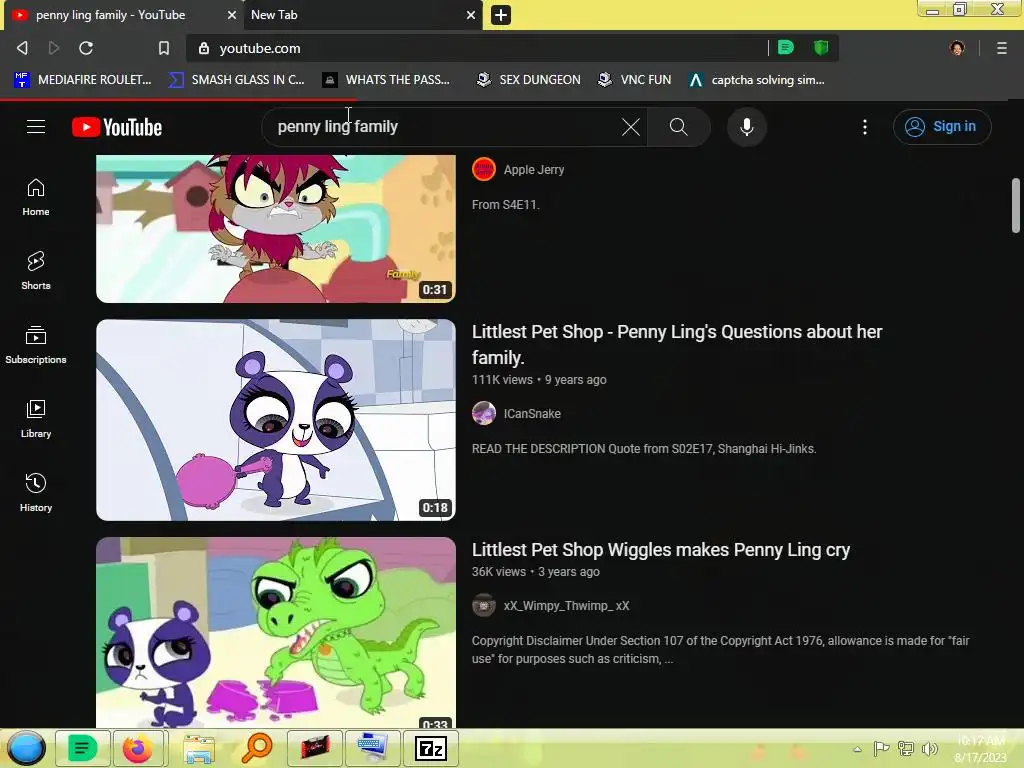Image resolution: width=1024 pixels, height=768 pixels.
Task: Open Littlest Pet Shop Wiggles video title
Action: click(661, 550)
